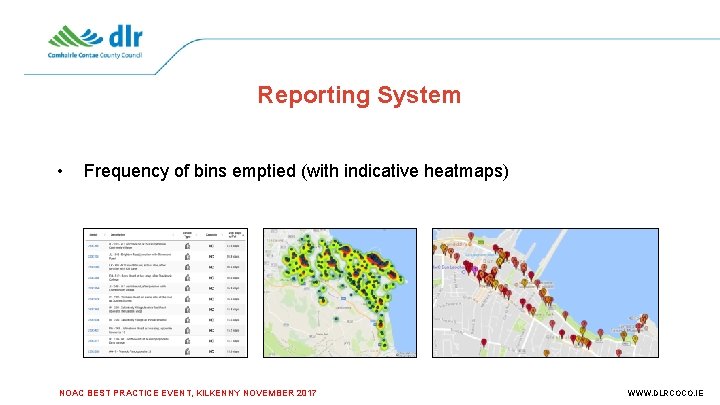Click the 'Frequency of bins emptied' bullet text
The height and width of the screenshot is (405, 720).
tap(296, 171)
